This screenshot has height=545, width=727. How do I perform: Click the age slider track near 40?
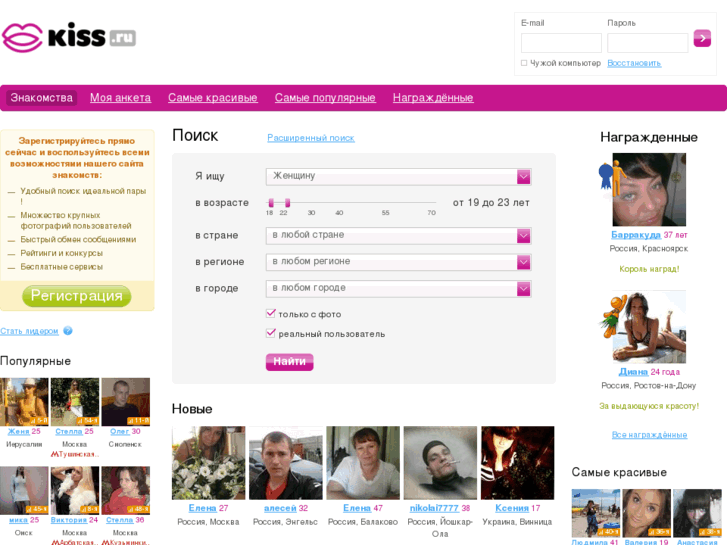point(339,203)
